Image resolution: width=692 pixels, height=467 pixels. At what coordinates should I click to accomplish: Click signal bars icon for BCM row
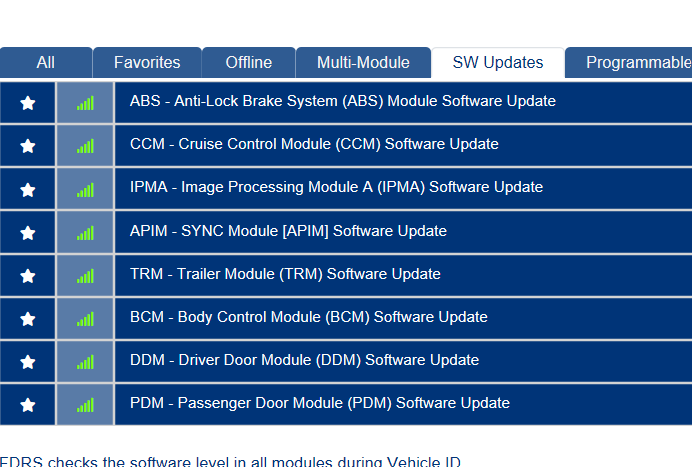click(x=85, y=318)
